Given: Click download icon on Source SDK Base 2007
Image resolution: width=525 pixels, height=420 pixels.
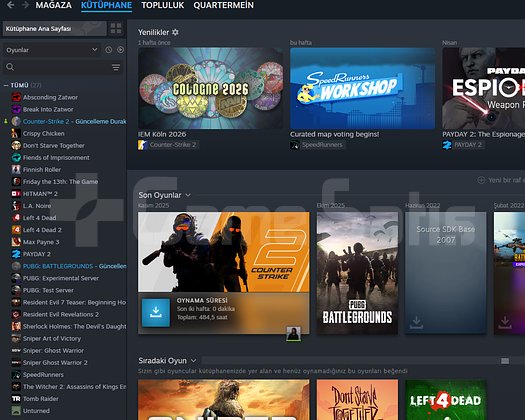Looking at the screenshot, I should [x=416, y=322].
